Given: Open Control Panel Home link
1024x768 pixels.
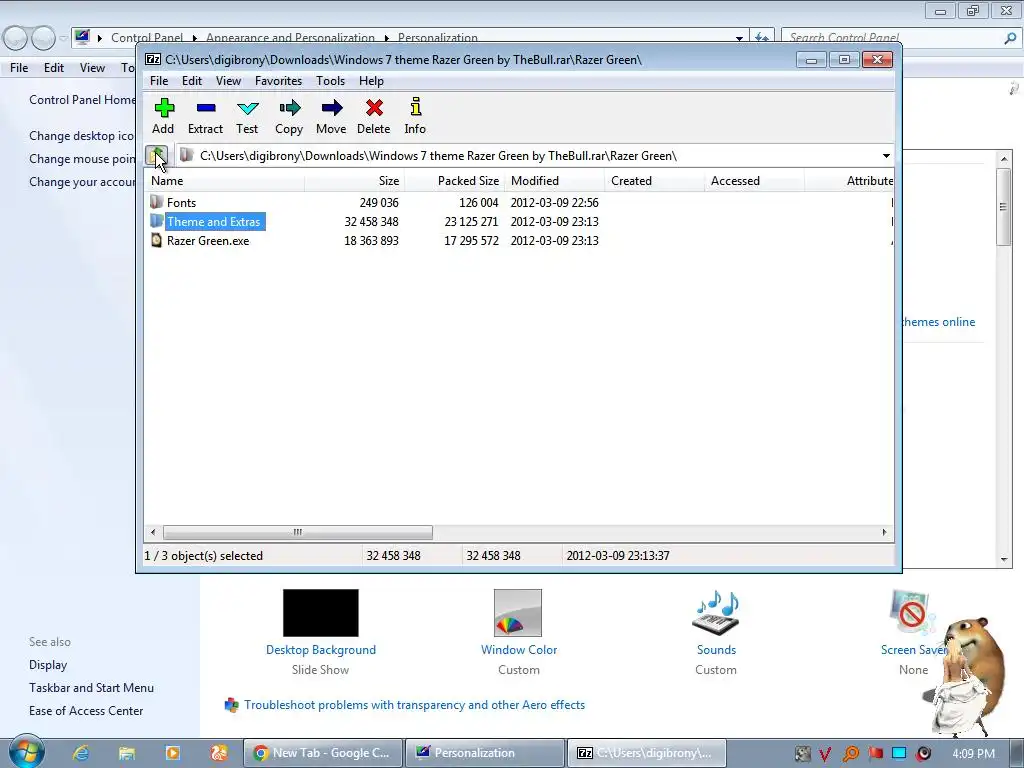Looking at the screenshot, I should (x=82, y=100).
